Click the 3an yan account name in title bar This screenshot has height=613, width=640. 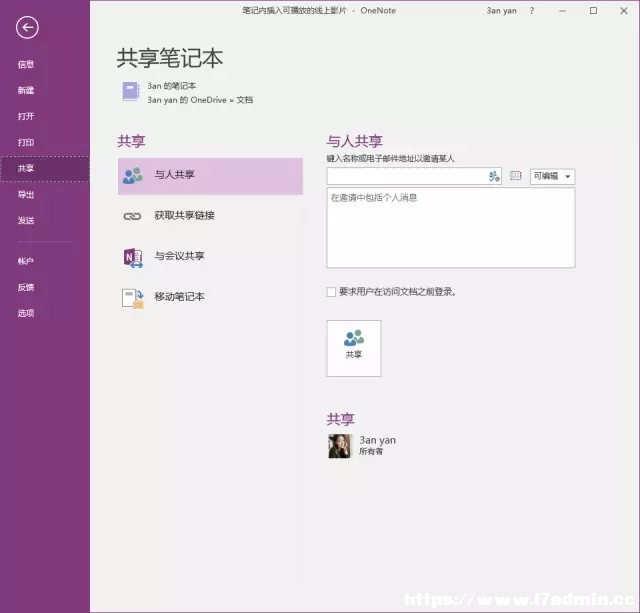click(x=501, y=11)
